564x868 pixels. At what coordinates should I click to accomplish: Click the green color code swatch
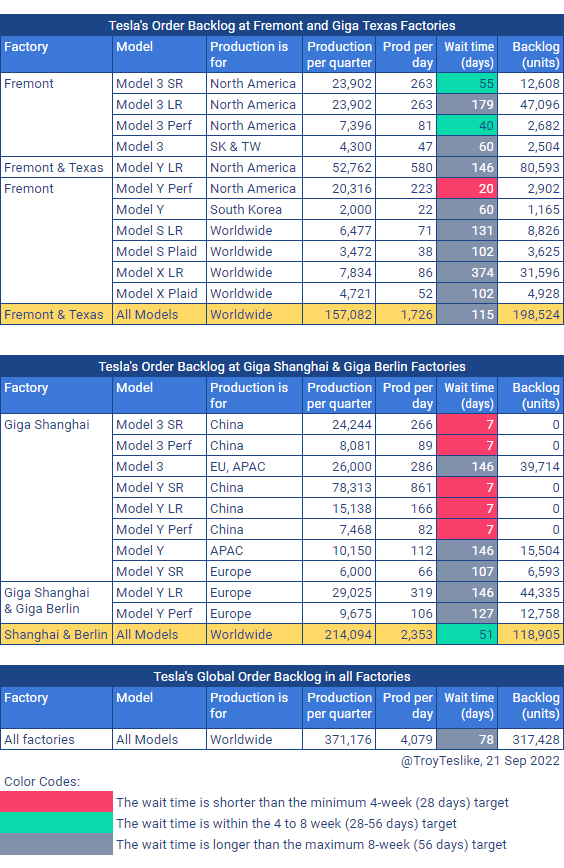tap(56, 823)
